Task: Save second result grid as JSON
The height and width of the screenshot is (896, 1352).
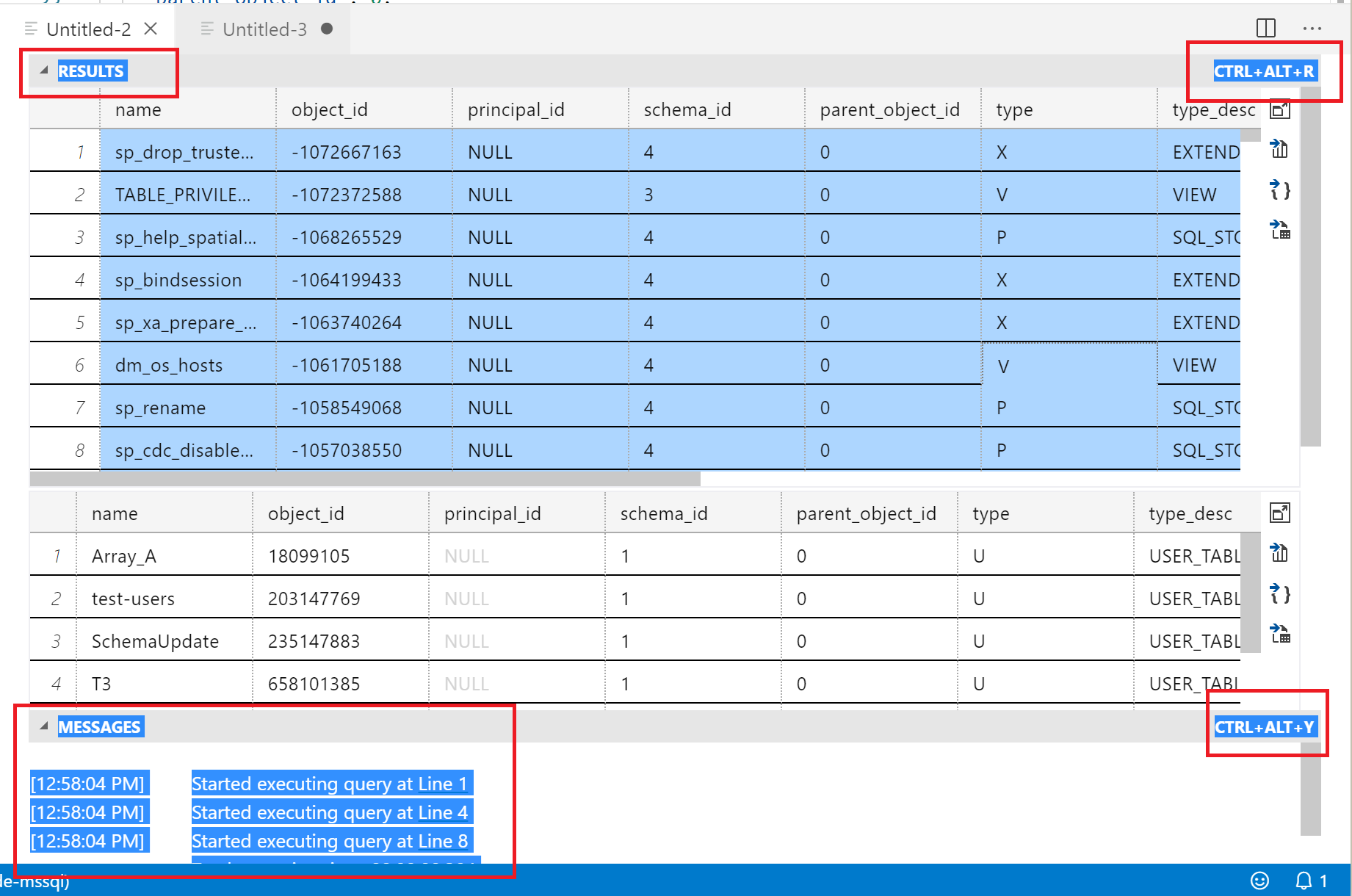Action: coord(1280,595)
